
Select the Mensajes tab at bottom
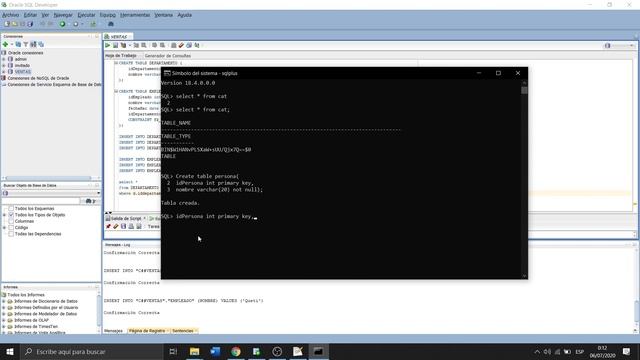tap(113, 331)
